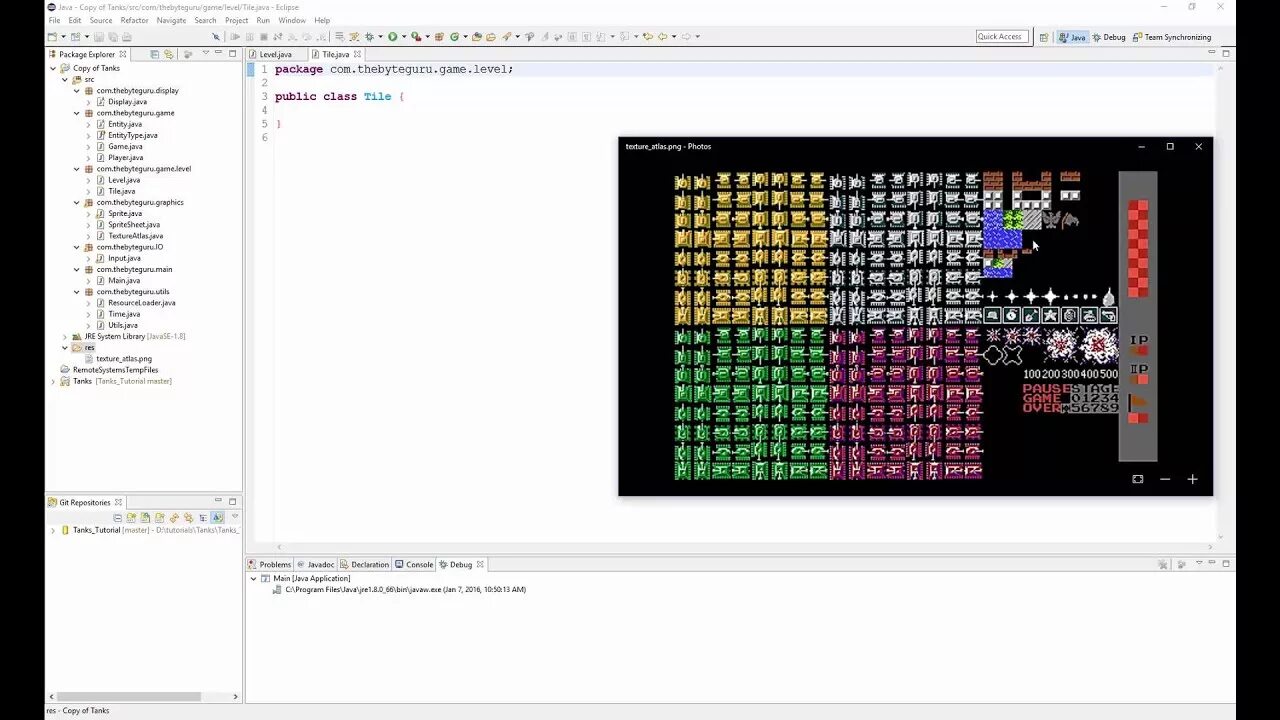Switch to the Javadoc tab

pos(316,564)
